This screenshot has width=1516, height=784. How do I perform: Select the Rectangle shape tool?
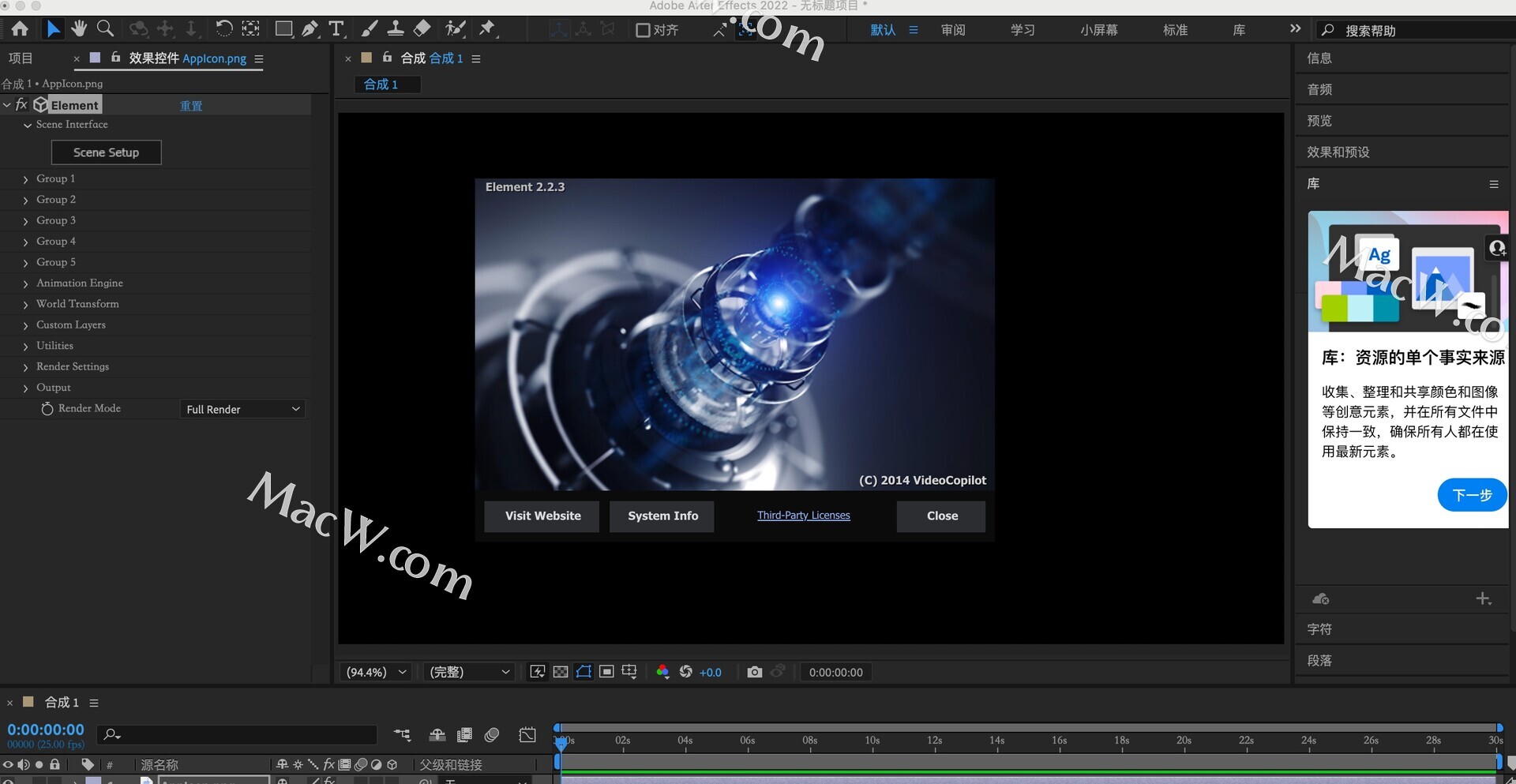(x=283, y=29)
